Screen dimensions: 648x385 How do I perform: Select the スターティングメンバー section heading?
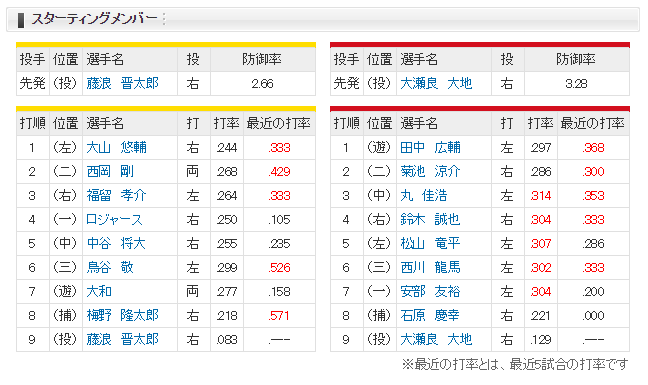94,19
